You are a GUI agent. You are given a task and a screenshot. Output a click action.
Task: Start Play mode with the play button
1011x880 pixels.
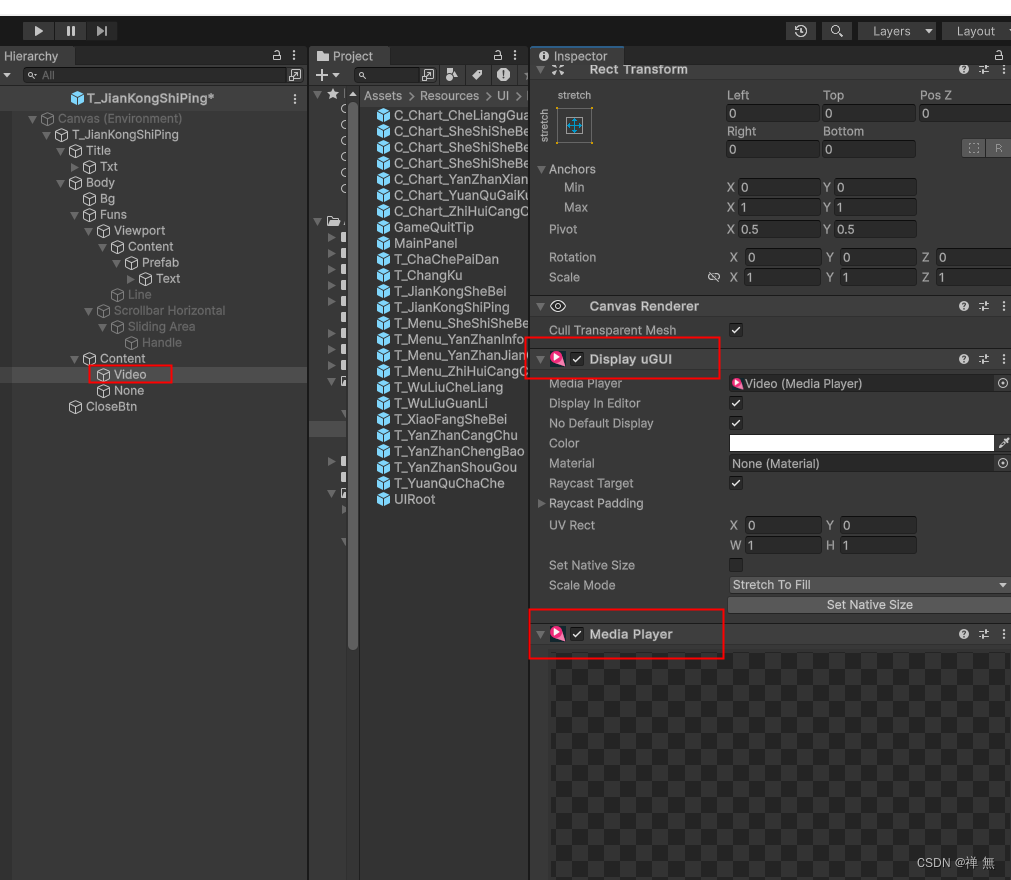tap(38, 31)
